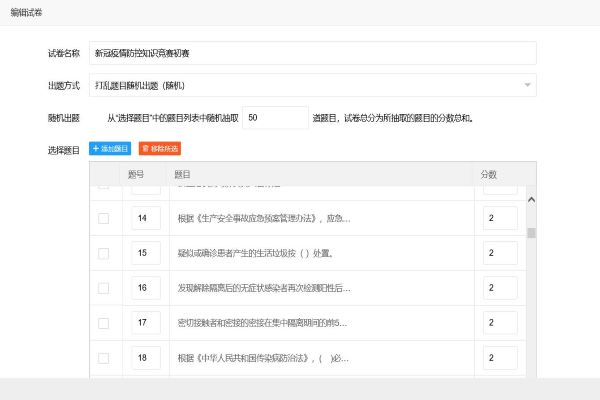Enable the checkbox for question 18
The image size is (600, 400).
tap(103, 357)
